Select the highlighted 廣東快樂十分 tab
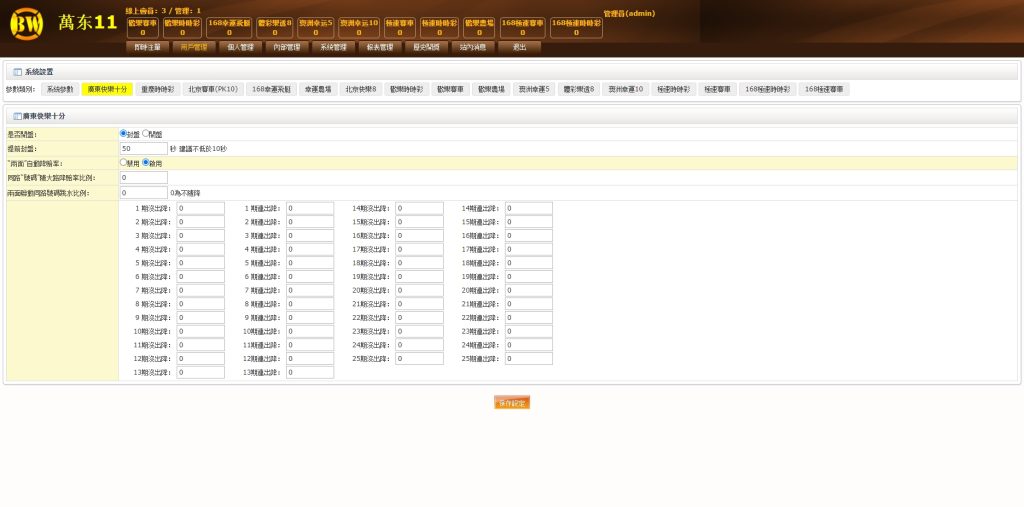The height and width of the screenshot is (507, 1024). point(107,90)
